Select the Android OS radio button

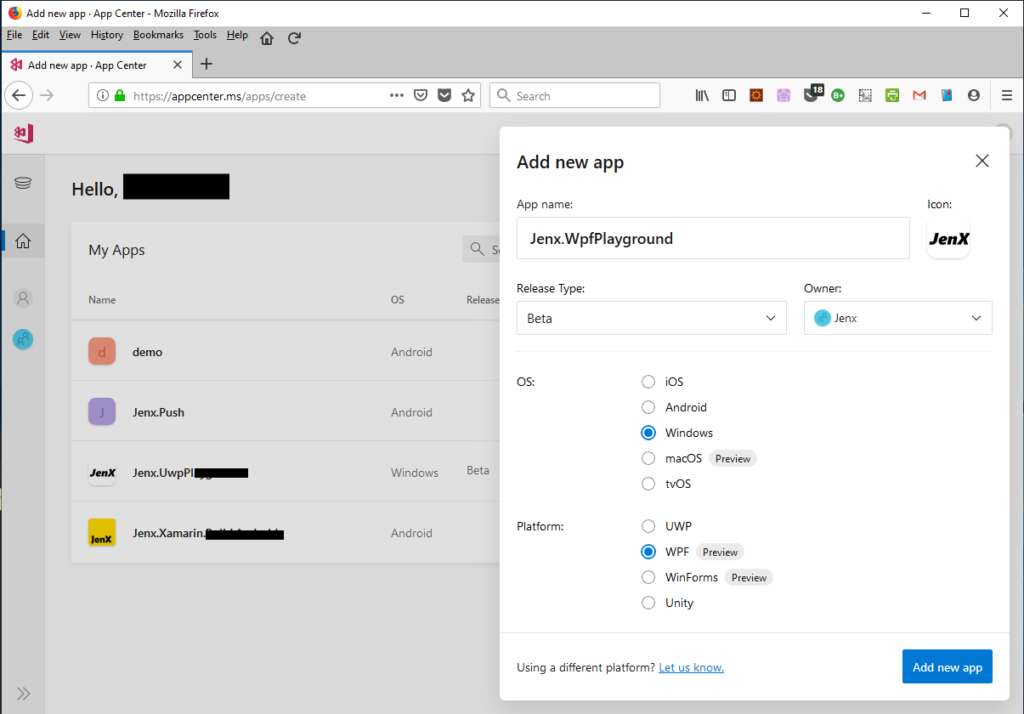click(x=648, y=407)
